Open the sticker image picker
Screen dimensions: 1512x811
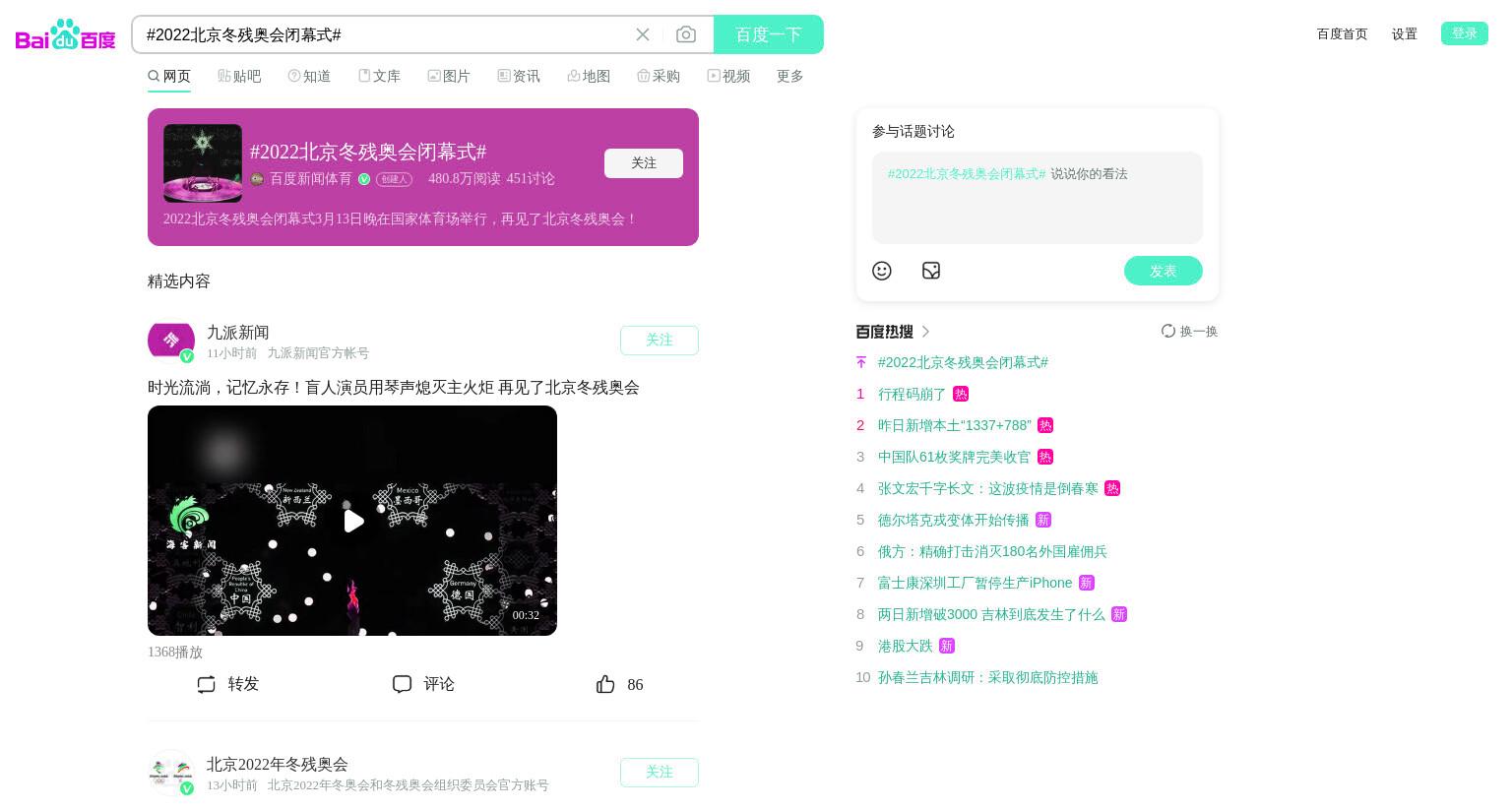pyautogui.click(x=931, y=271)
